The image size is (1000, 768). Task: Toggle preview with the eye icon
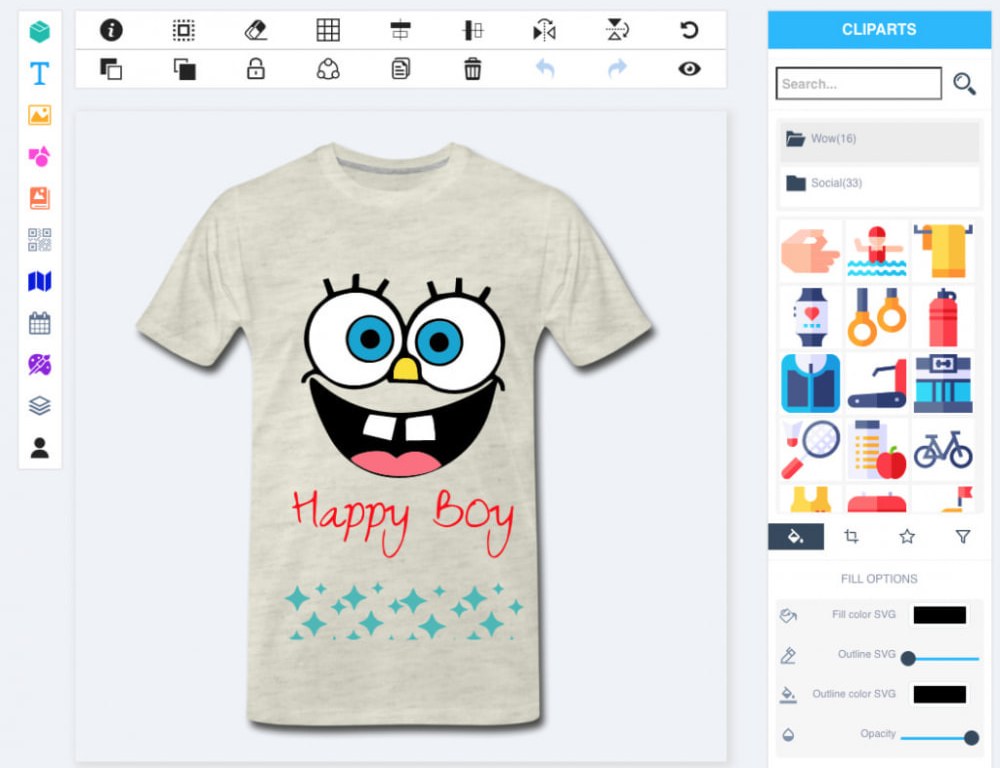(689, 69)
